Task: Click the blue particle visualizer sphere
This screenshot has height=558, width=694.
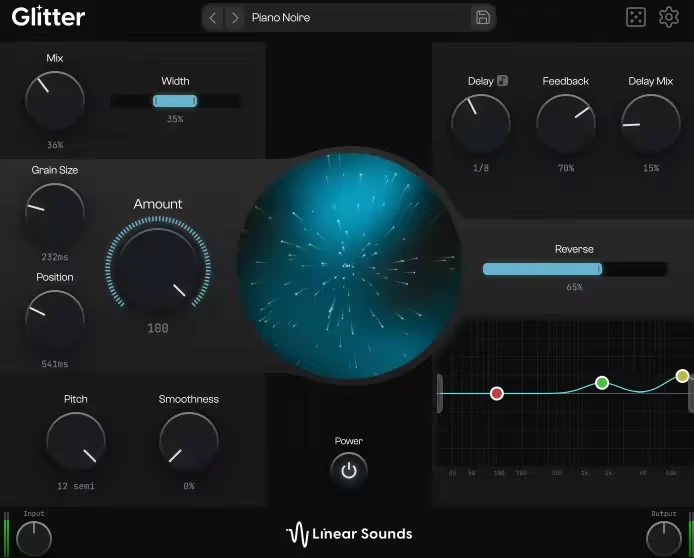Action: (x=349, y=266)
